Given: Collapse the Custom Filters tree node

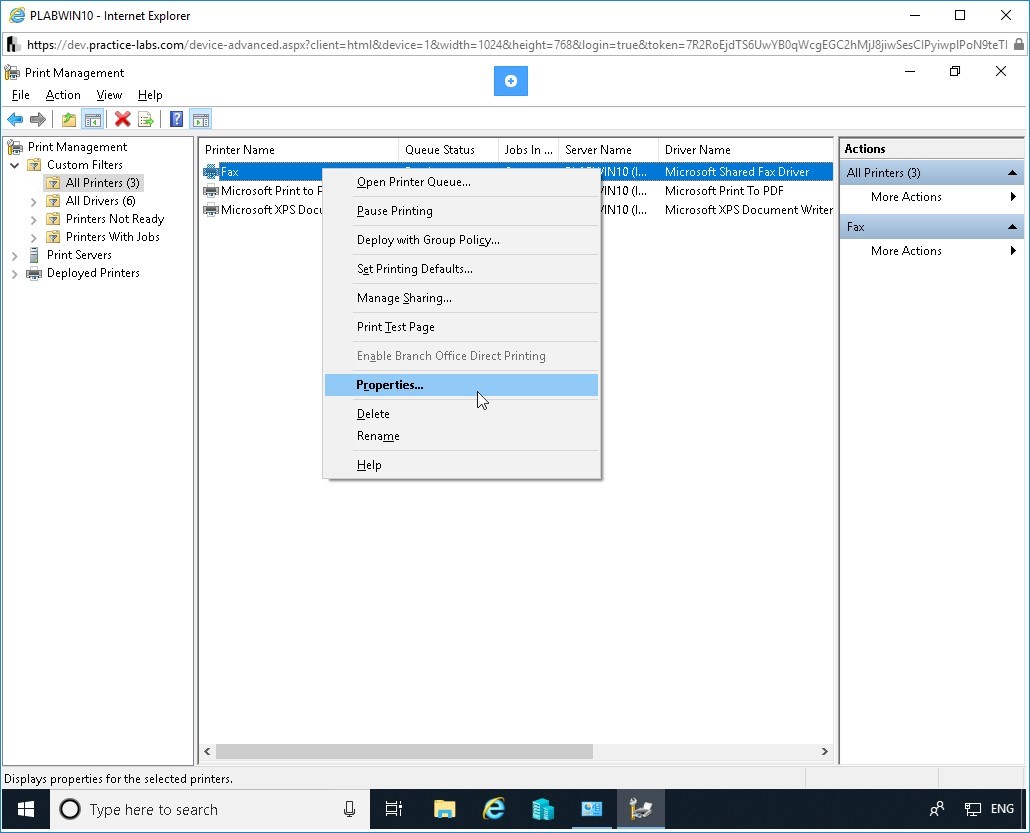Looking at the screenshot, I should coord(14,165).
